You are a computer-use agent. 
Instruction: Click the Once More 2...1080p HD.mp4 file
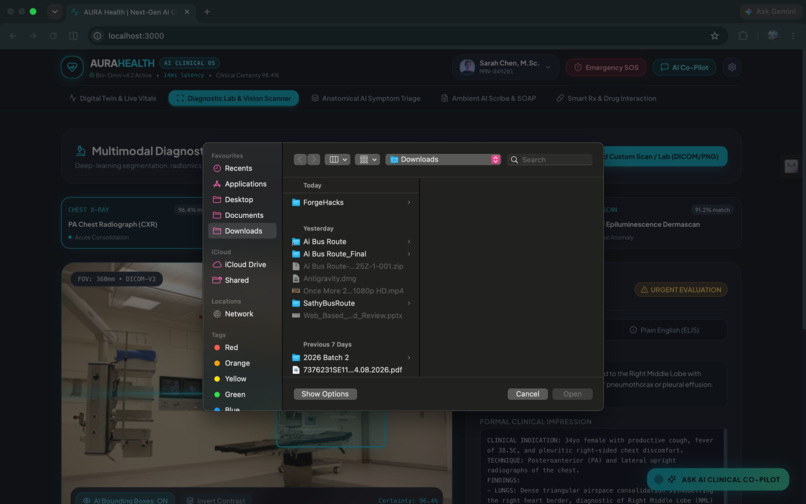click(352, 291)
